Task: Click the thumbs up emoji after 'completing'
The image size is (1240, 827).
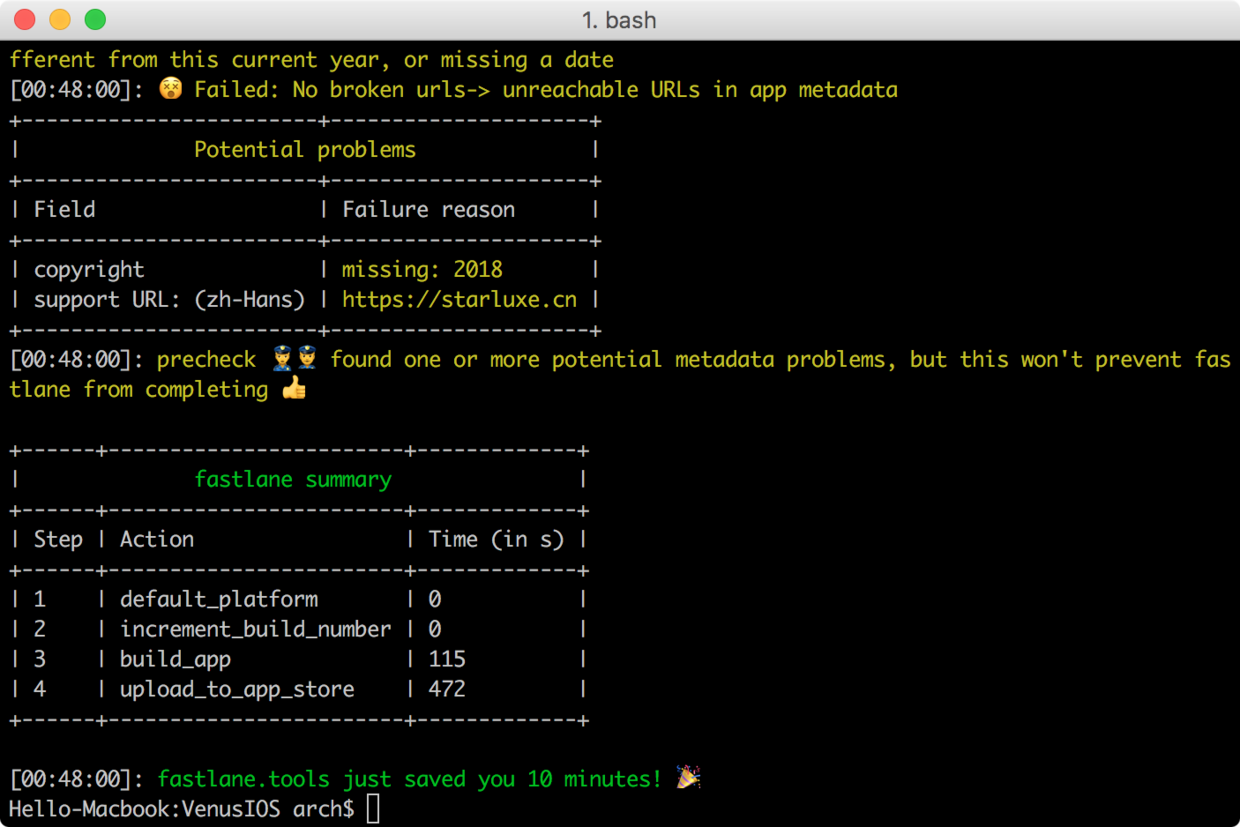Action: [294, 389]
